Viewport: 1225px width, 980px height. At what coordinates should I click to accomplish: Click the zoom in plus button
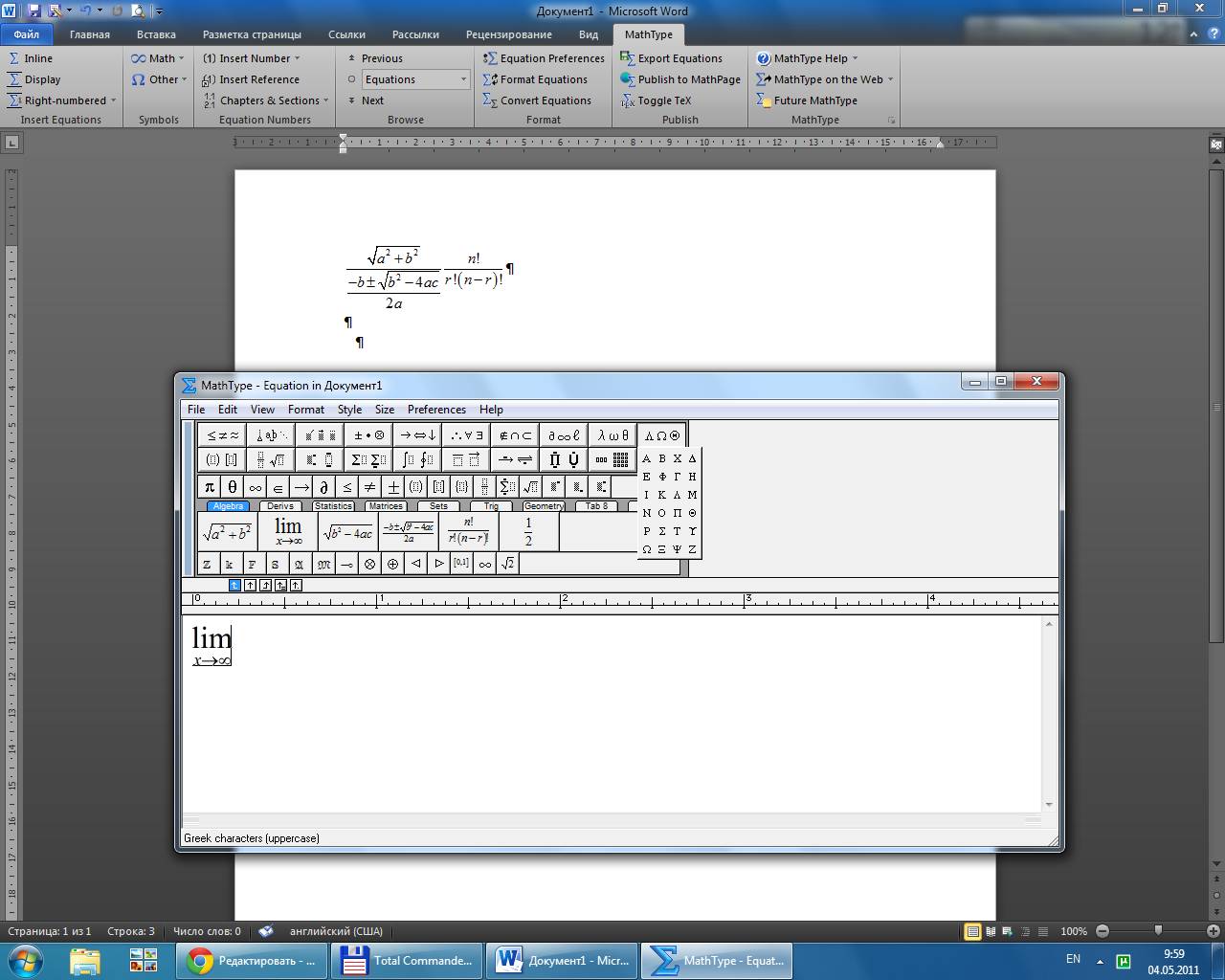click(1214, 930)
